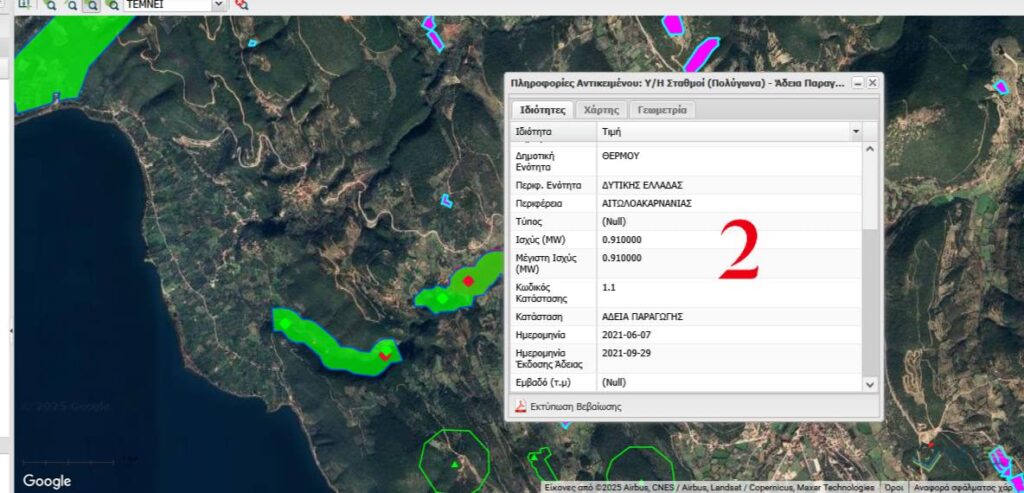Click the scroll down arrow in properties table
The width and height of the screenshot is (1024, 493).
coord(869,383)
